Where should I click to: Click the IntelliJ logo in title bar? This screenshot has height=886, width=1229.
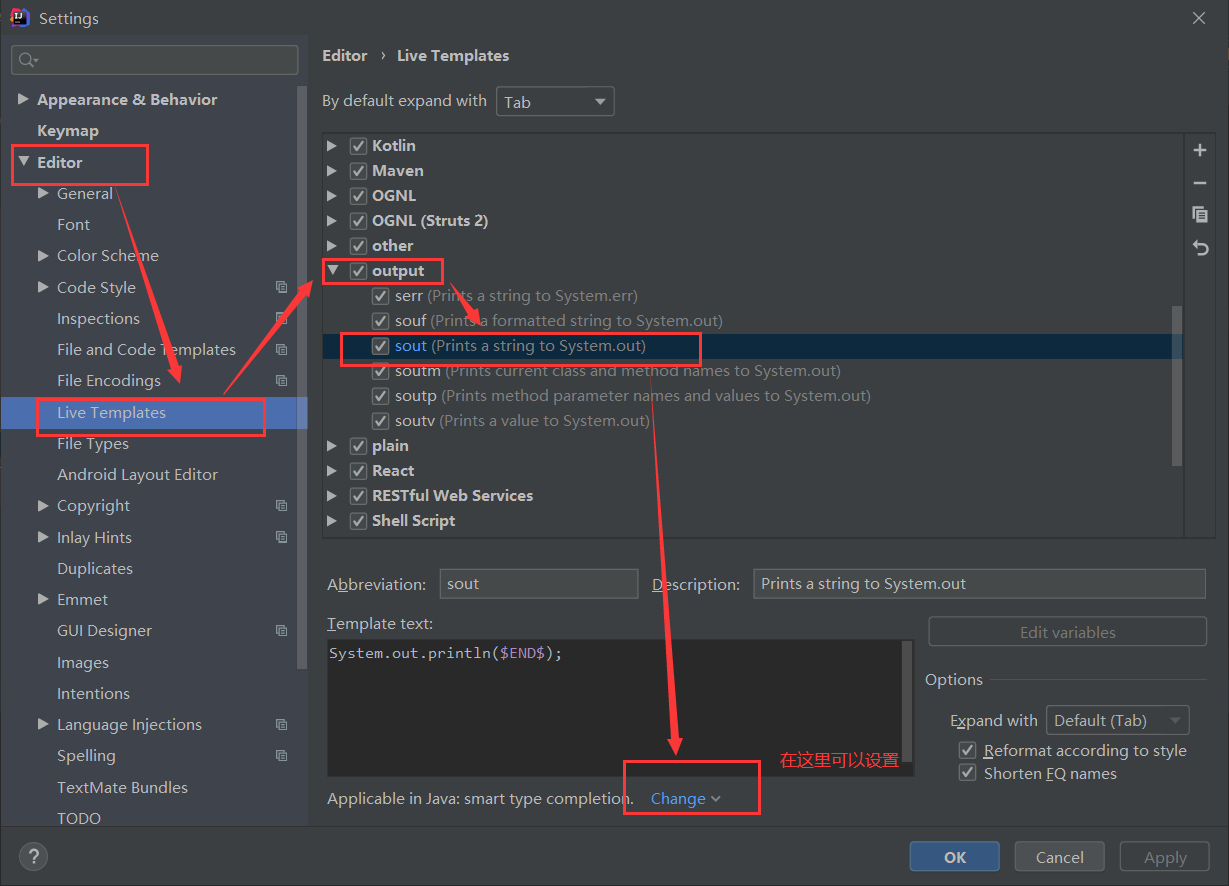click(x=19, y=17)
